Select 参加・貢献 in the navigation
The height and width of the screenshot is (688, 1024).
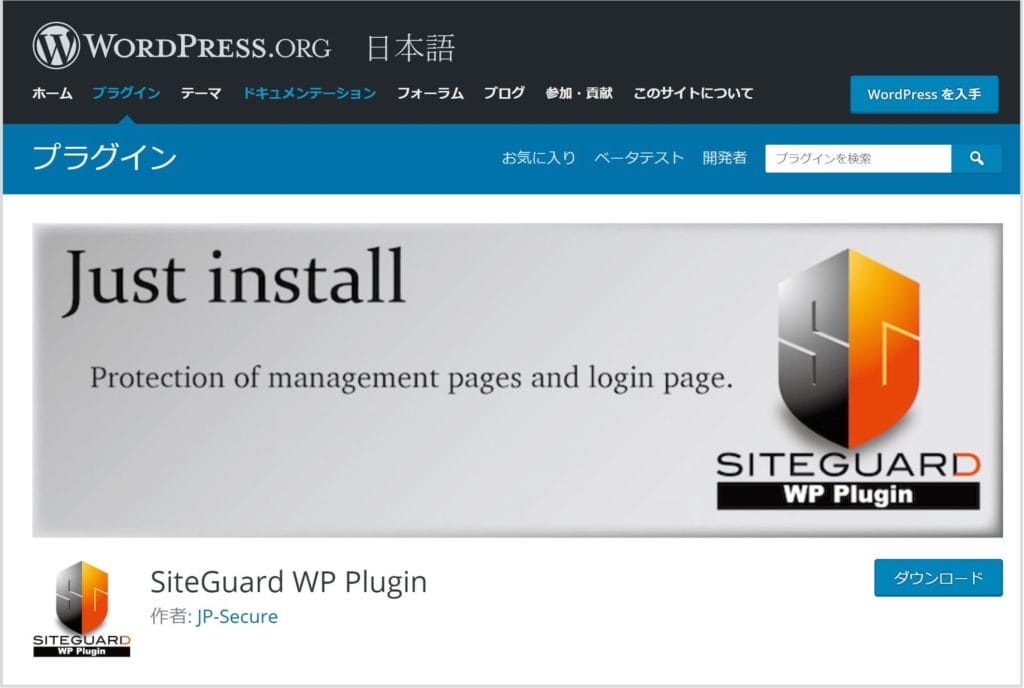(579, 93)
